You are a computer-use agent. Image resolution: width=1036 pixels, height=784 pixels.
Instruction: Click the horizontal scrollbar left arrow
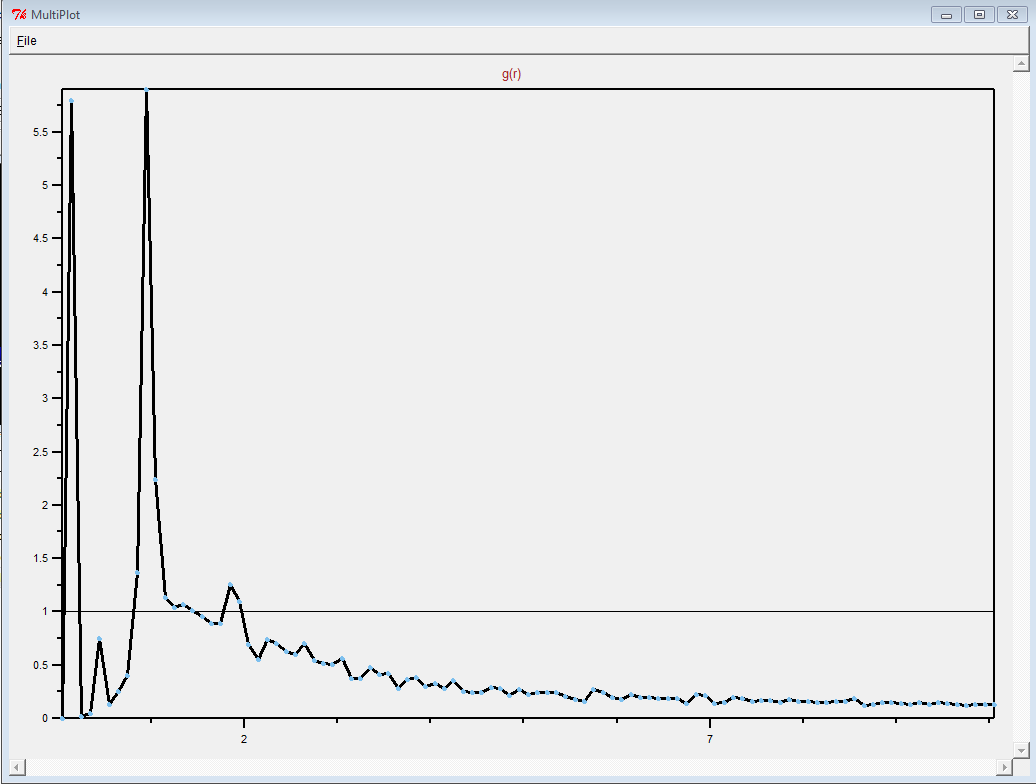pyautogui.click(x=18, y=767)
